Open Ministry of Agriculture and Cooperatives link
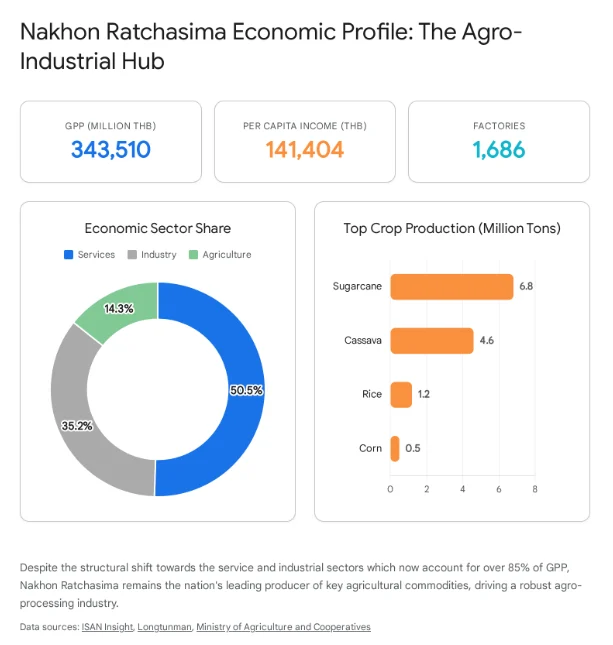613x645 pixels. click(283, 626)
